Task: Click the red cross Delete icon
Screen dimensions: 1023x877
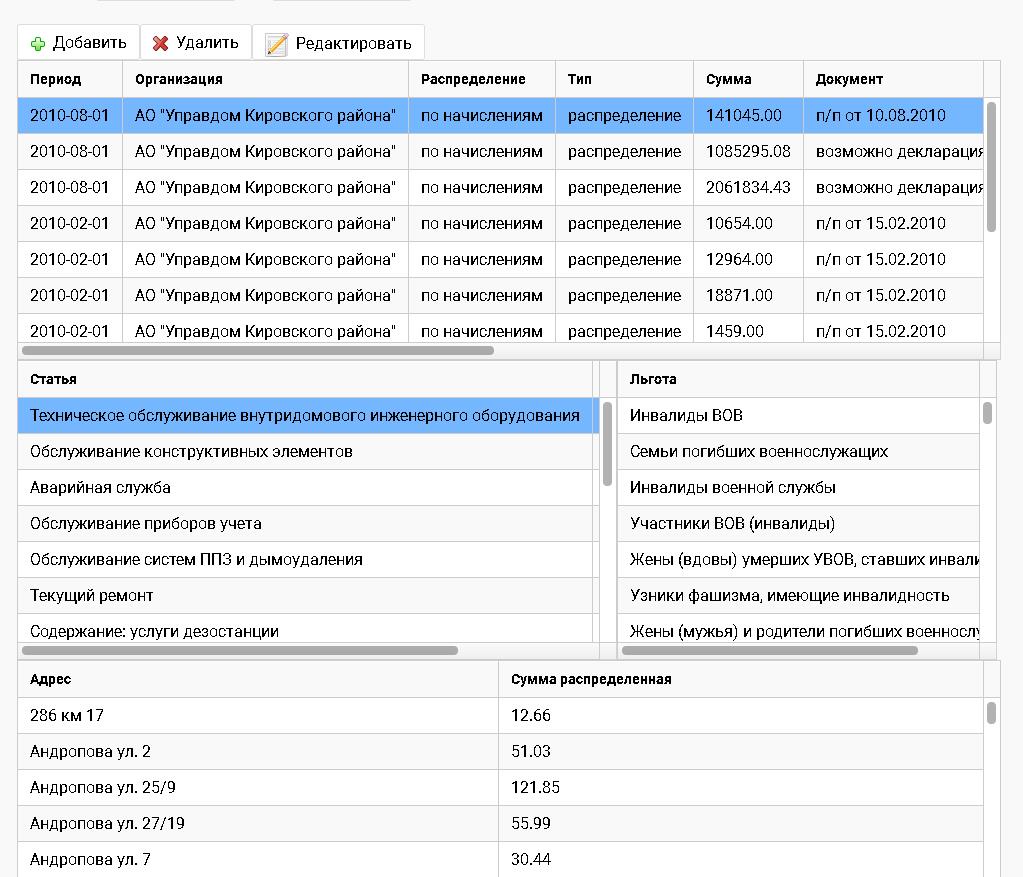Action: (160, 43)
